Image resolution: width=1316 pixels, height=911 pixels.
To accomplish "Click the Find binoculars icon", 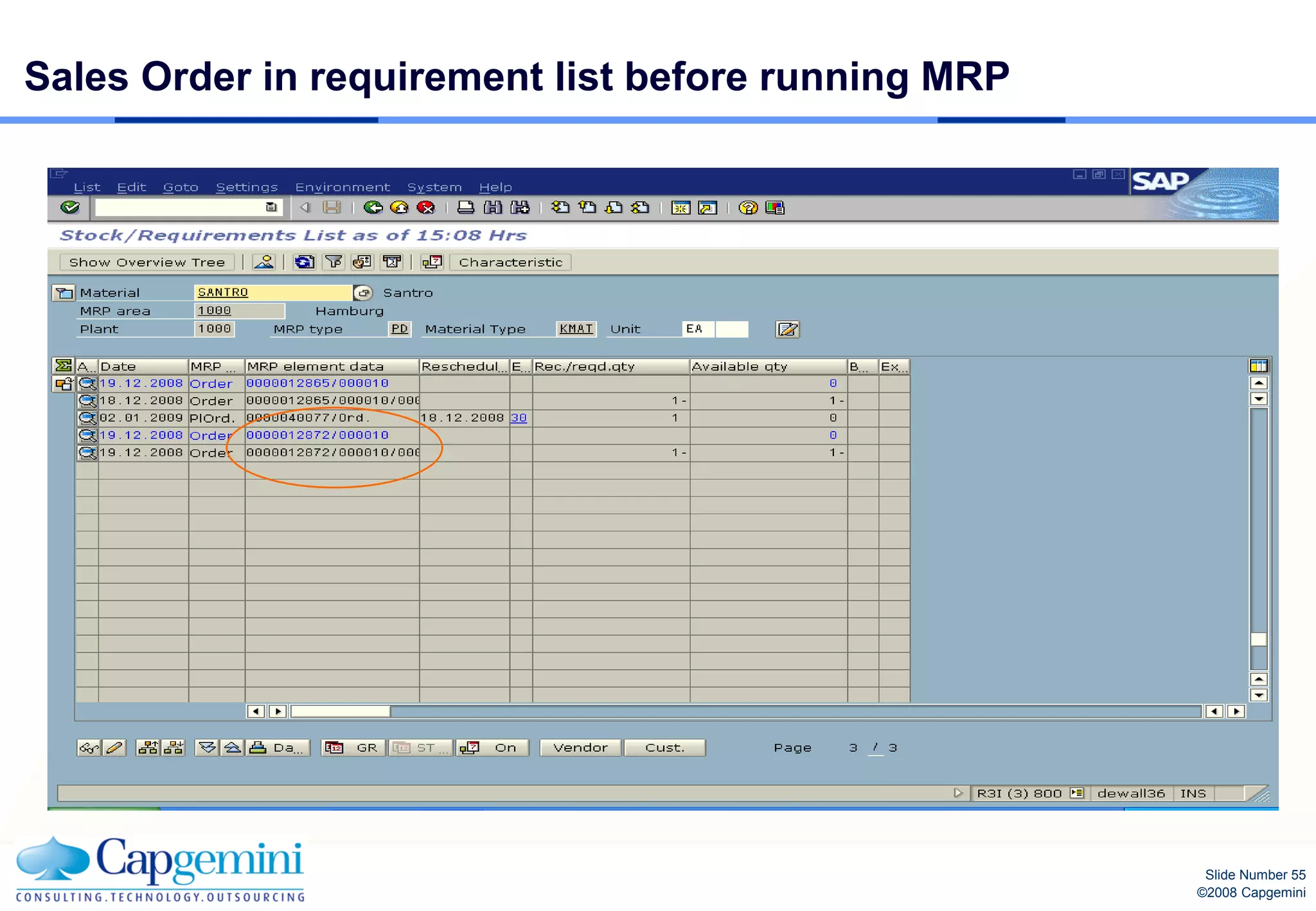I will click(x=493, y=208).
